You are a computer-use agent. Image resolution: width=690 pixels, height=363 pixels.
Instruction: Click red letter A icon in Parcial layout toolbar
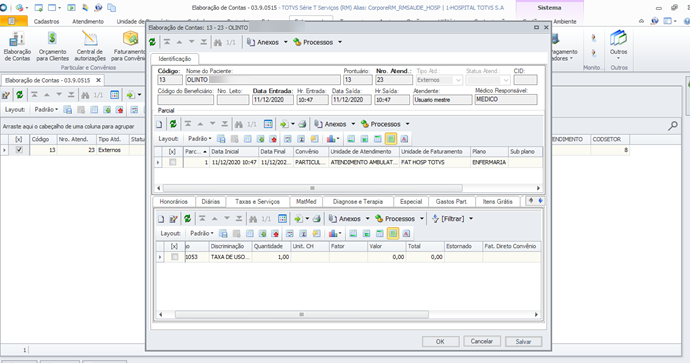click(404, 139)
